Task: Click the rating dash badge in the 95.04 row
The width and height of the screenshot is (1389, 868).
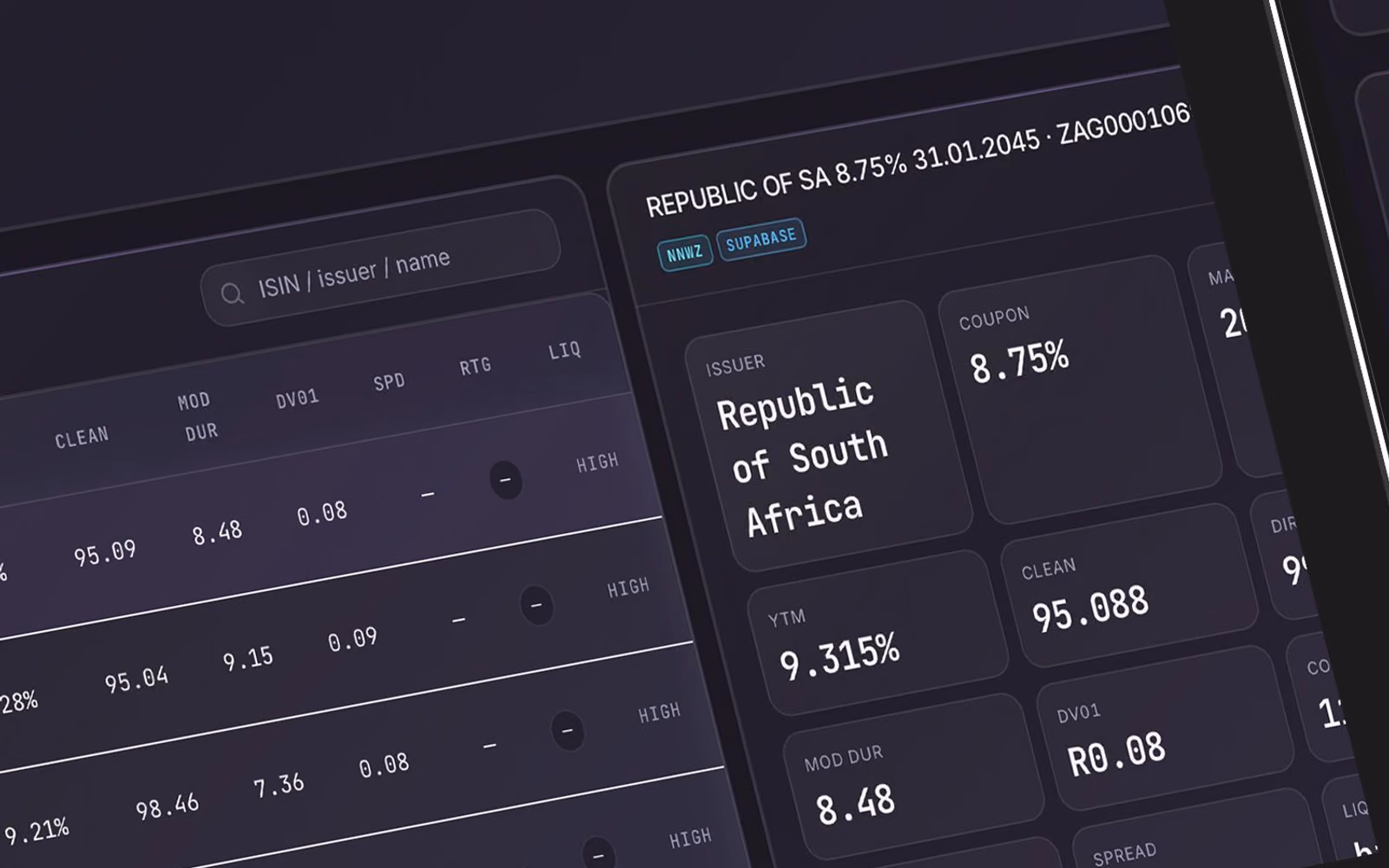Action: click(537, 605)
